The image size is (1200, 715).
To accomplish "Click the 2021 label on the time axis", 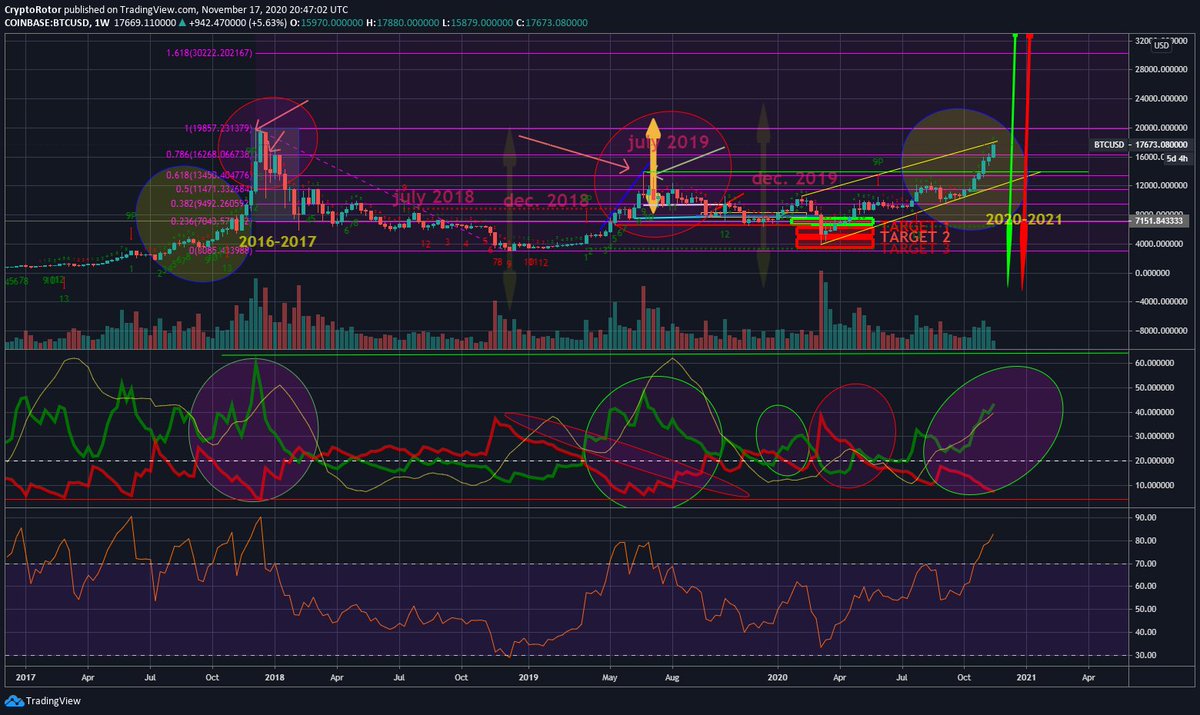I will click(x=1026, y=677).
